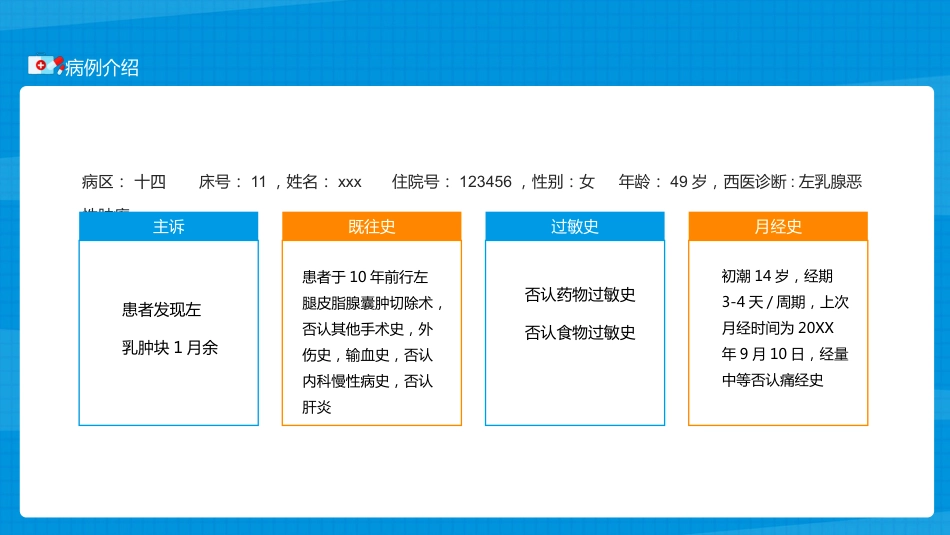Click the 月经史 orange card header
950x535 pixels.
pyautogui.click(x=778, y=226)
